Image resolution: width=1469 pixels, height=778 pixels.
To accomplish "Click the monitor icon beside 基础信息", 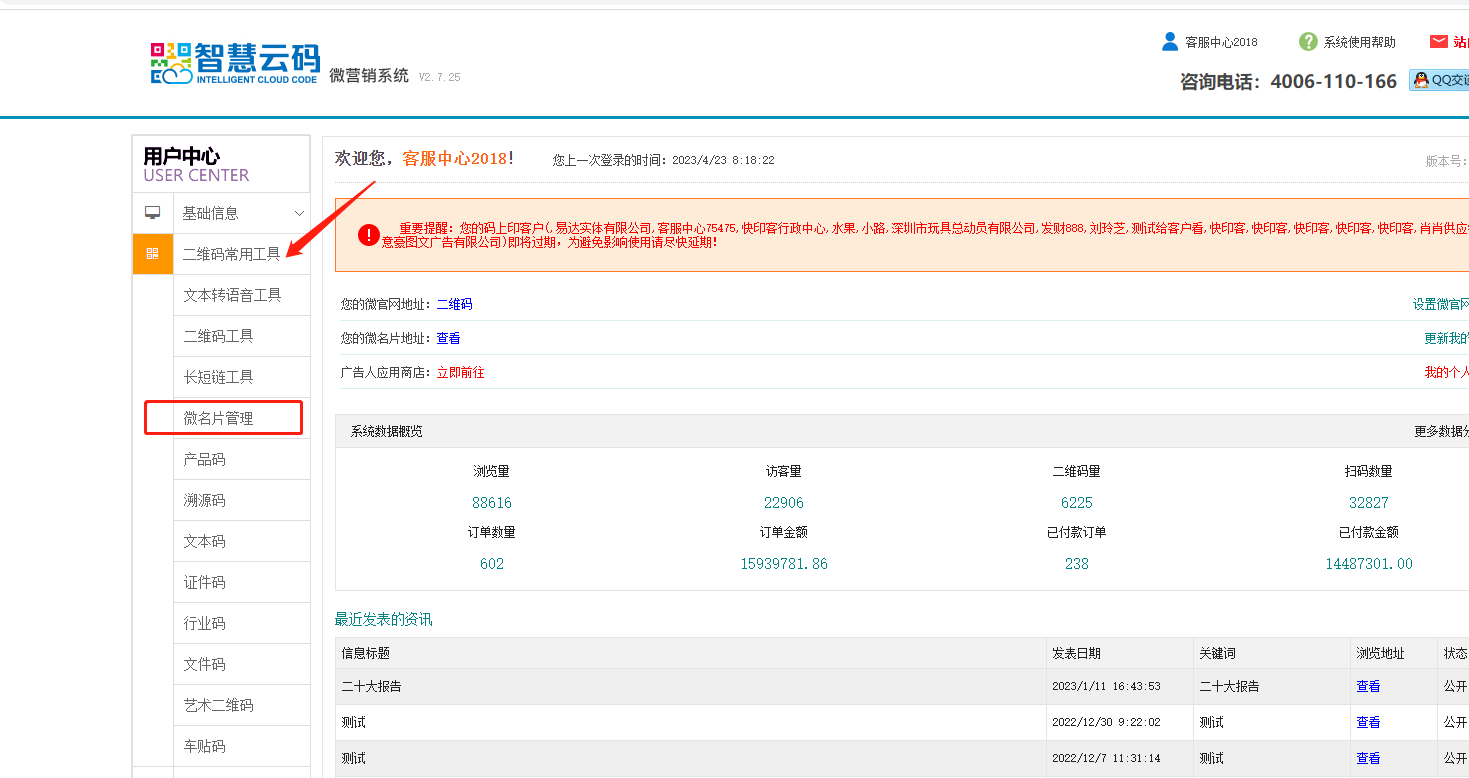I will pos(153,213).
